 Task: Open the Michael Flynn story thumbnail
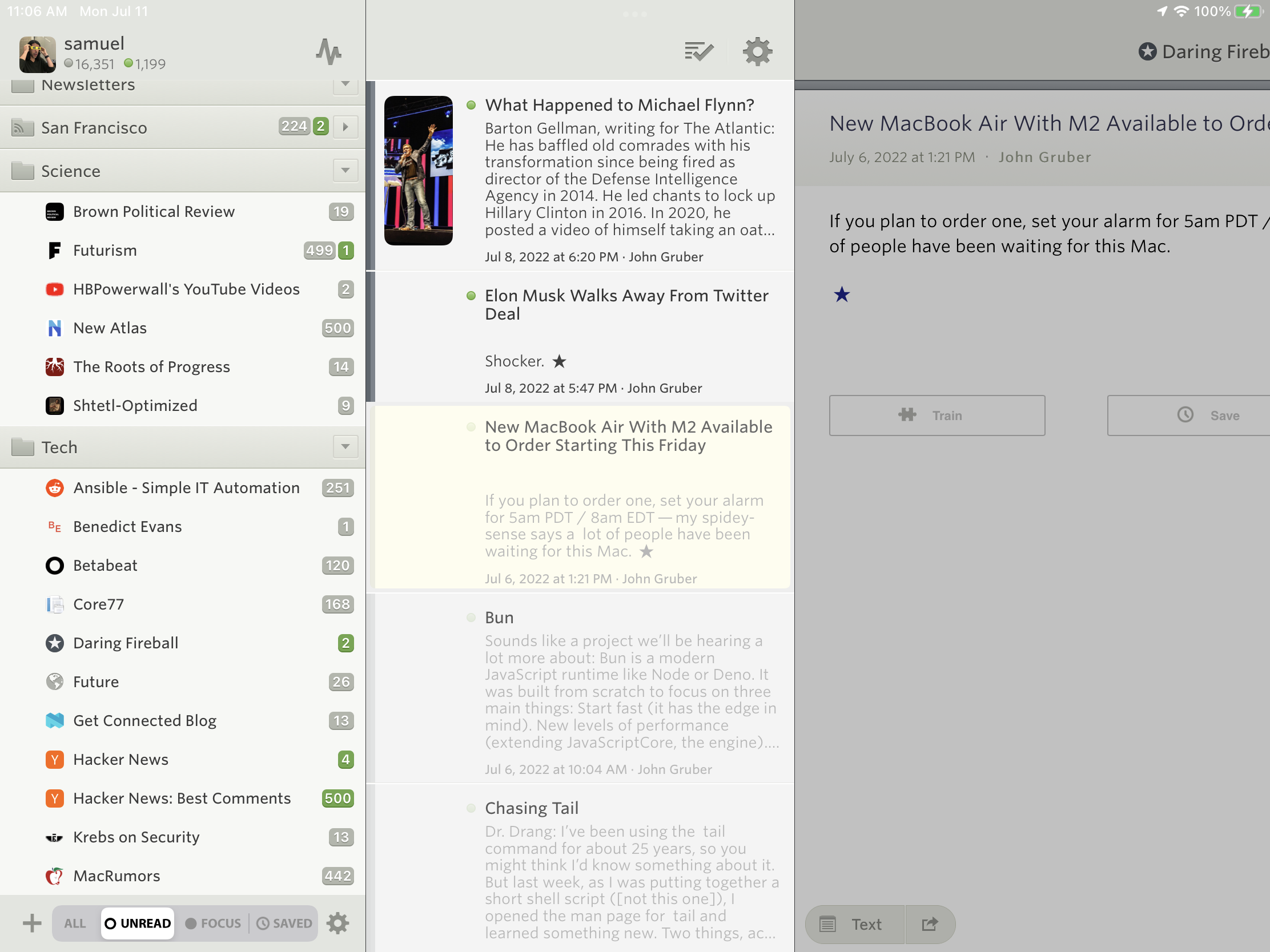[x=418, y=171]
